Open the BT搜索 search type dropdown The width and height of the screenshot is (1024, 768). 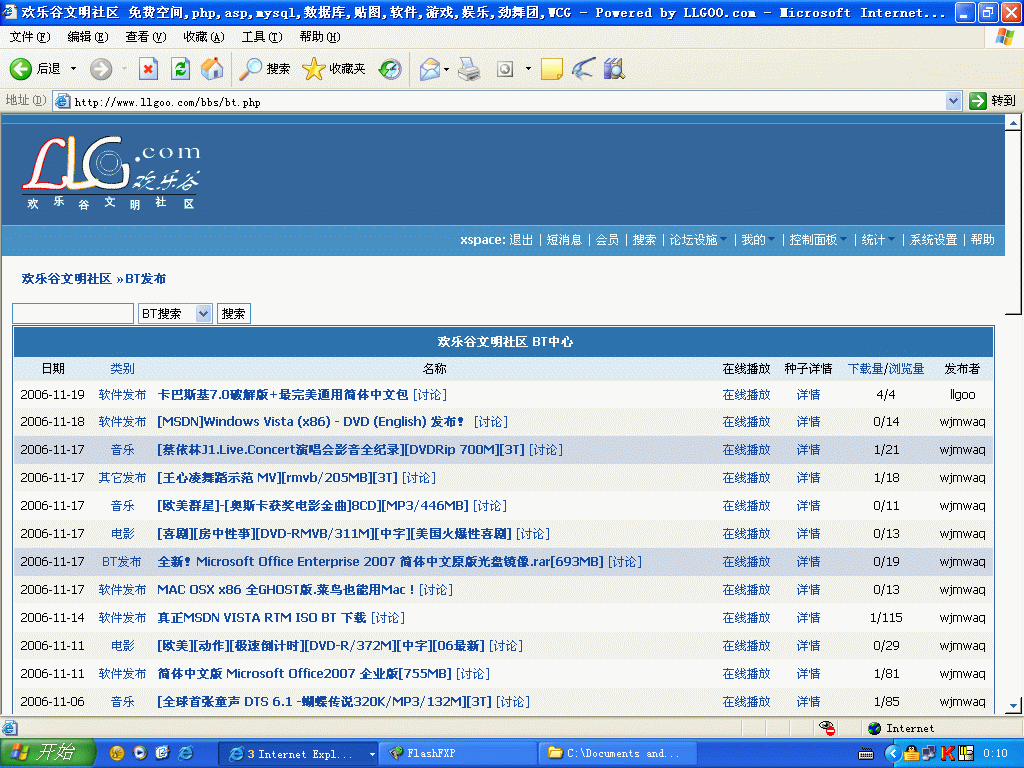(x=204, y=313)
